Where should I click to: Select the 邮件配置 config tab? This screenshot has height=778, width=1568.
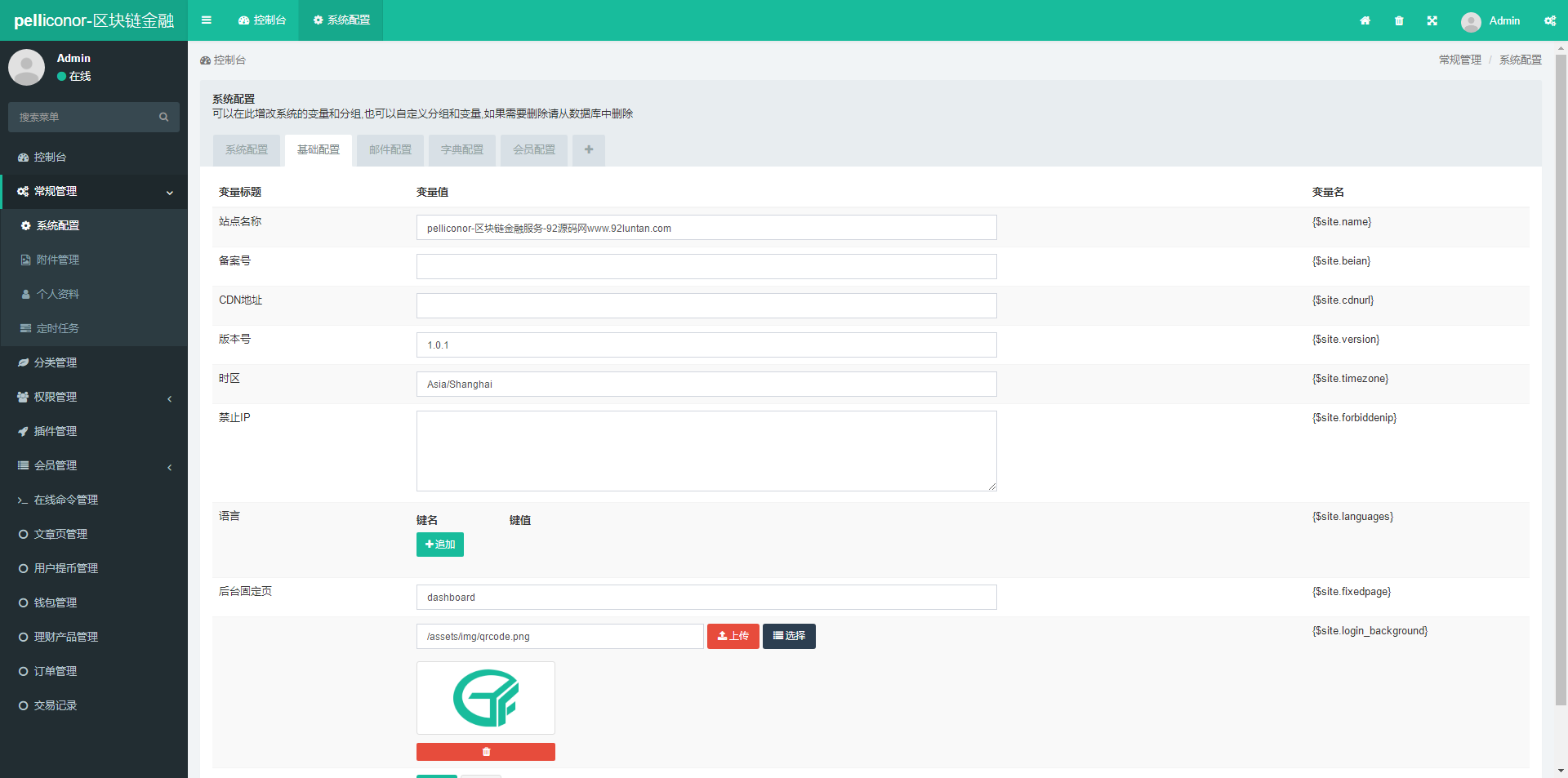click(x=390, y=150)
